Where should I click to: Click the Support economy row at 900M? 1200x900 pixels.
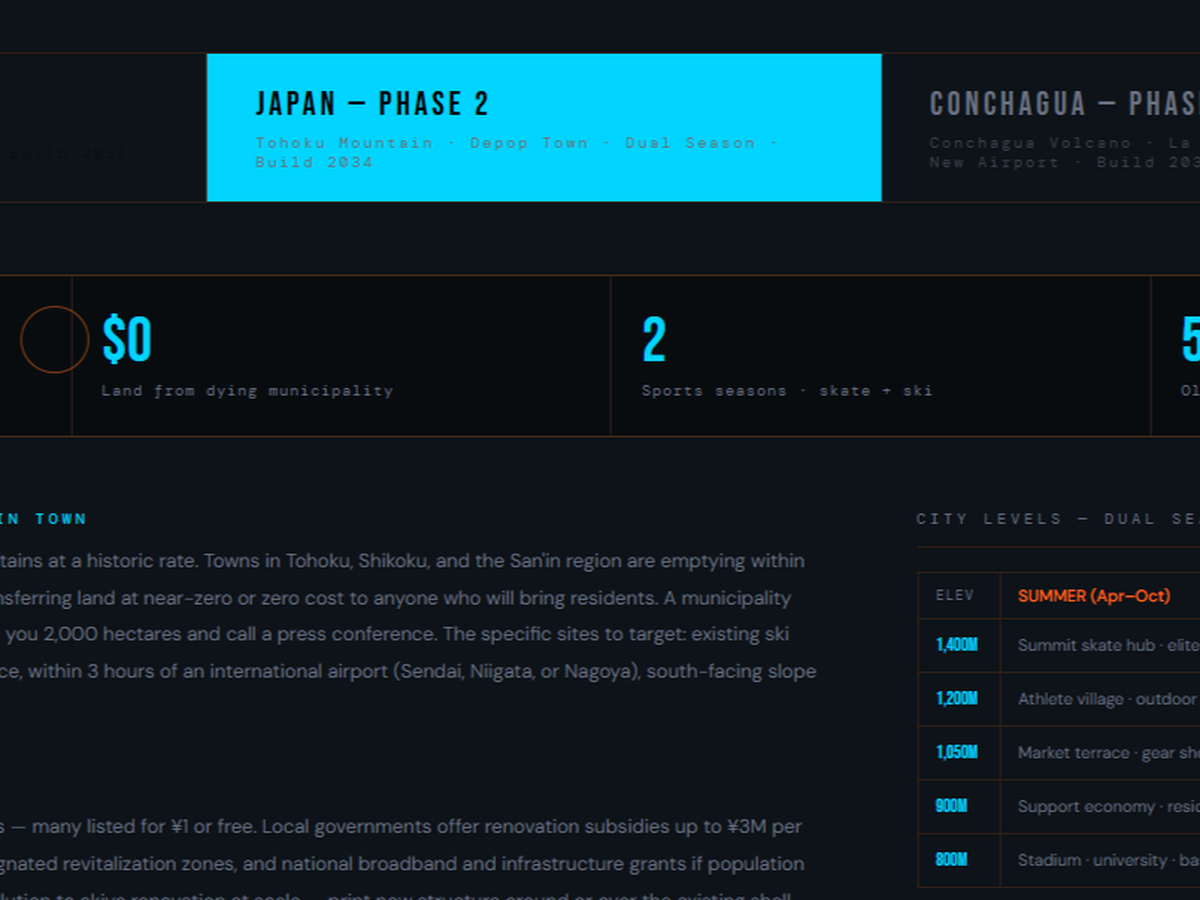[1106, 807]
